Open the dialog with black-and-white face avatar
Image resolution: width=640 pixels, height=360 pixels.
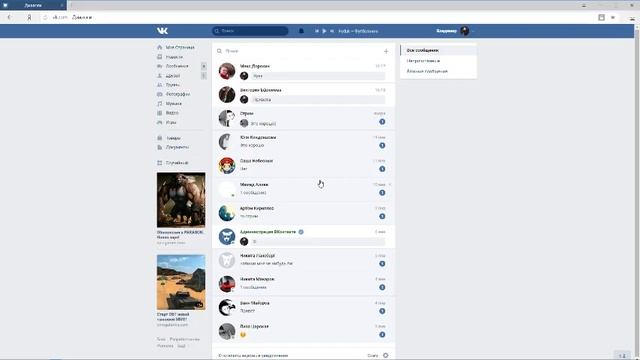pos(303,308)
